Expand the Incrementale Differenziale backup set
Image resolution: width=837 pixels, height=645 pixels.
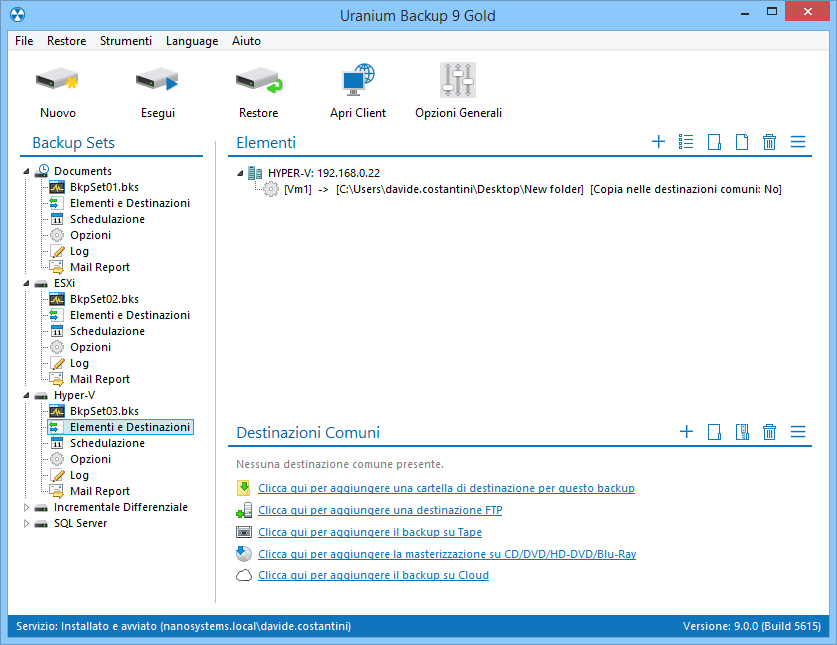click(x=26, y=507)
